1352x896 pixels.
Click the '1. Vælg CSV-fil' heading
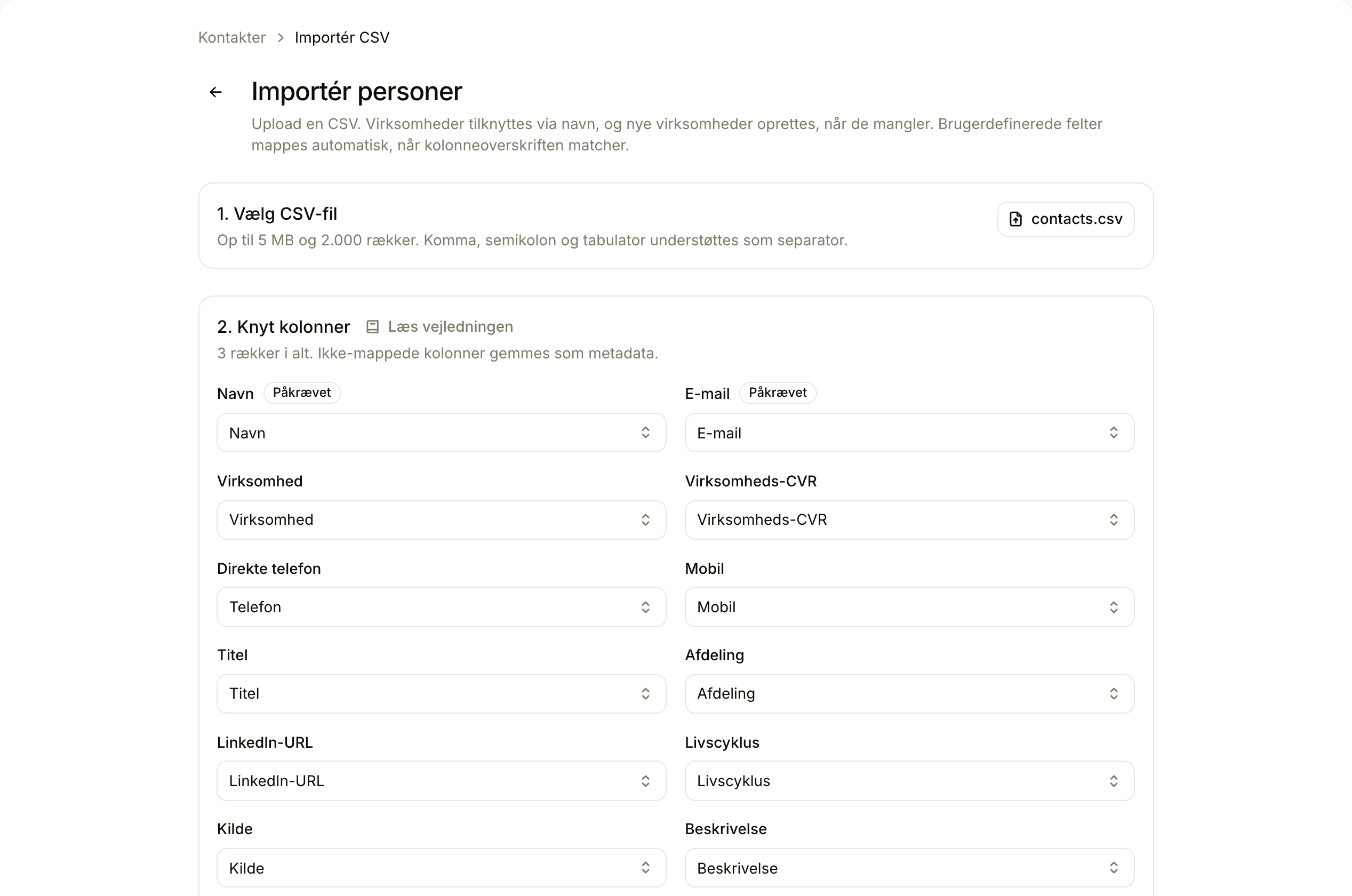[x=277, y=214]
